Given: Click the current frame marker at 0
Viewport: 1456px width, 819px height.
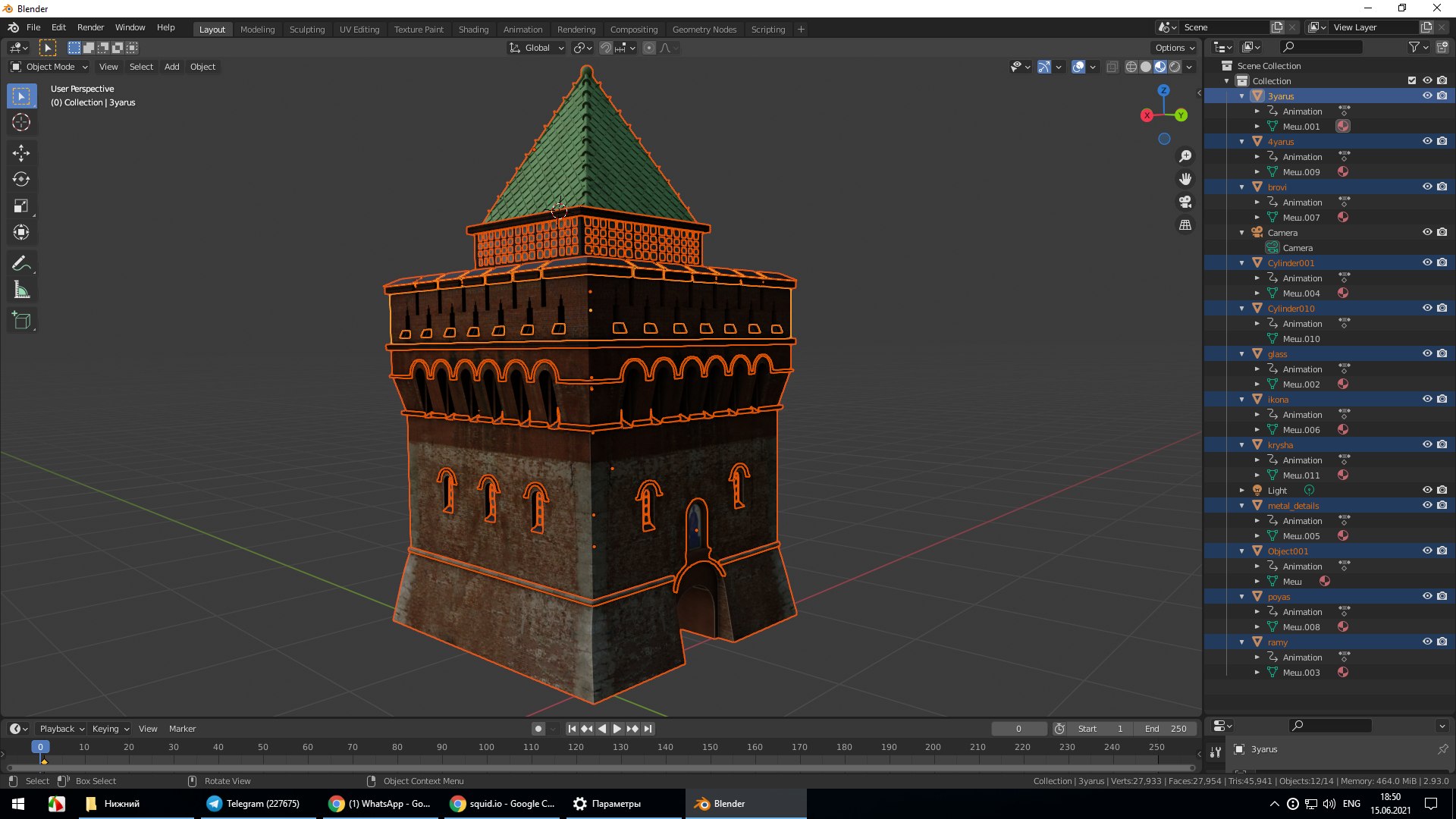Looking at the screenshot, I should click(x=40, y=747).
